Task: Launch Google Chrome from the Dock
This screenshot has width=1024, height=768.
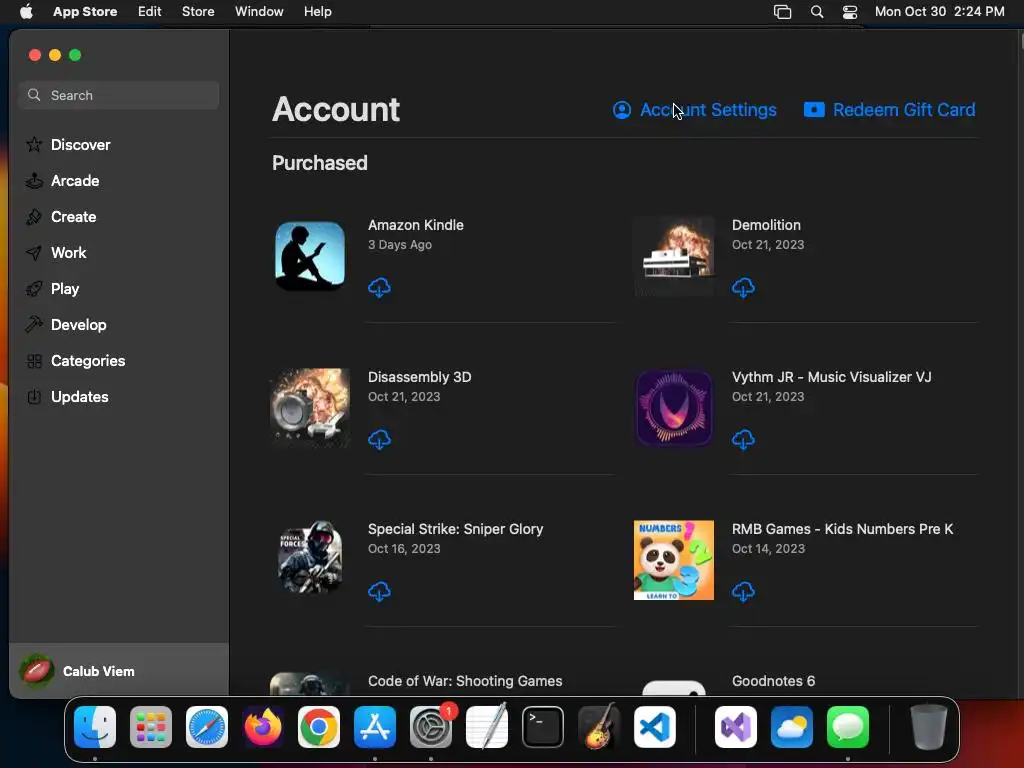Action: tap(319, 727)
